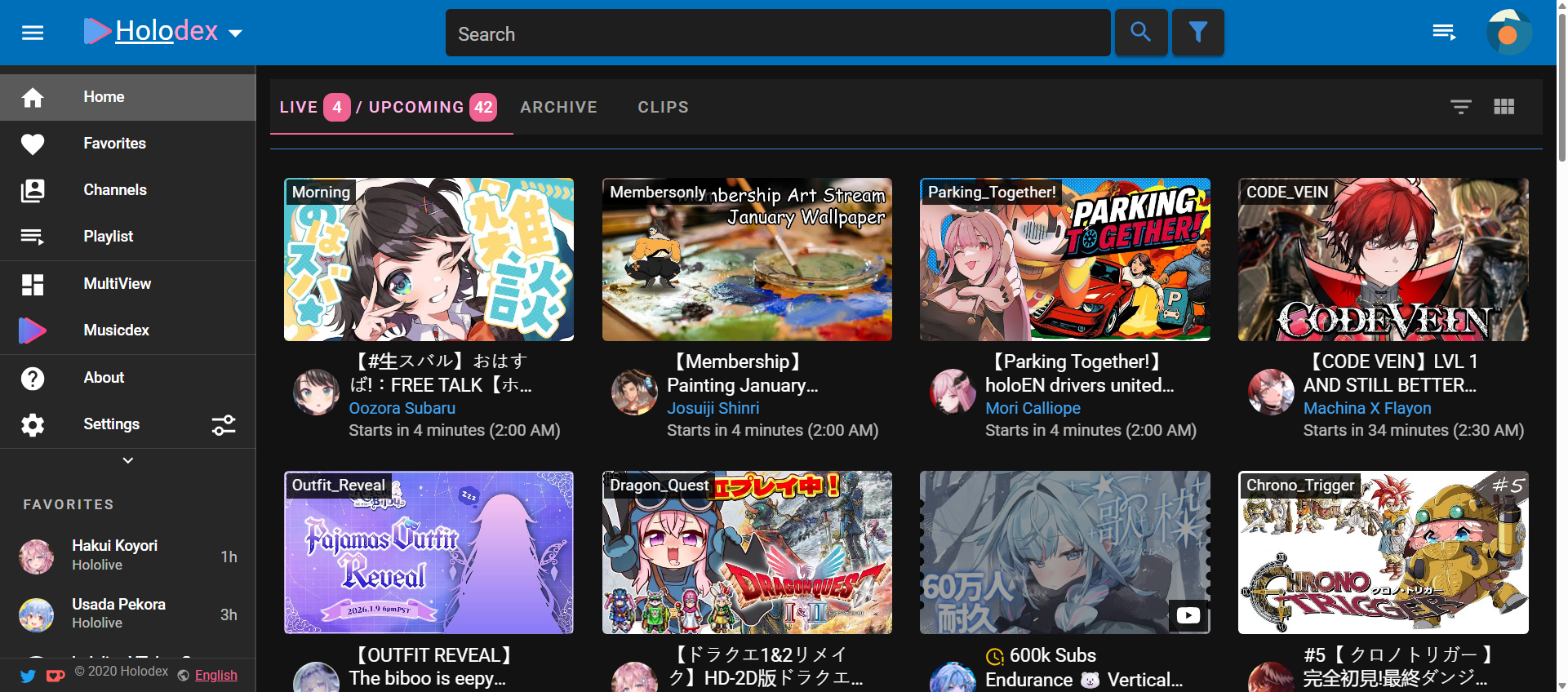The width and height of the screenshot is (1568, 692).
Task: Open the Chrono Trigger #5 thumbnail
Action: pyautogui.click(x=1384, y=552)
